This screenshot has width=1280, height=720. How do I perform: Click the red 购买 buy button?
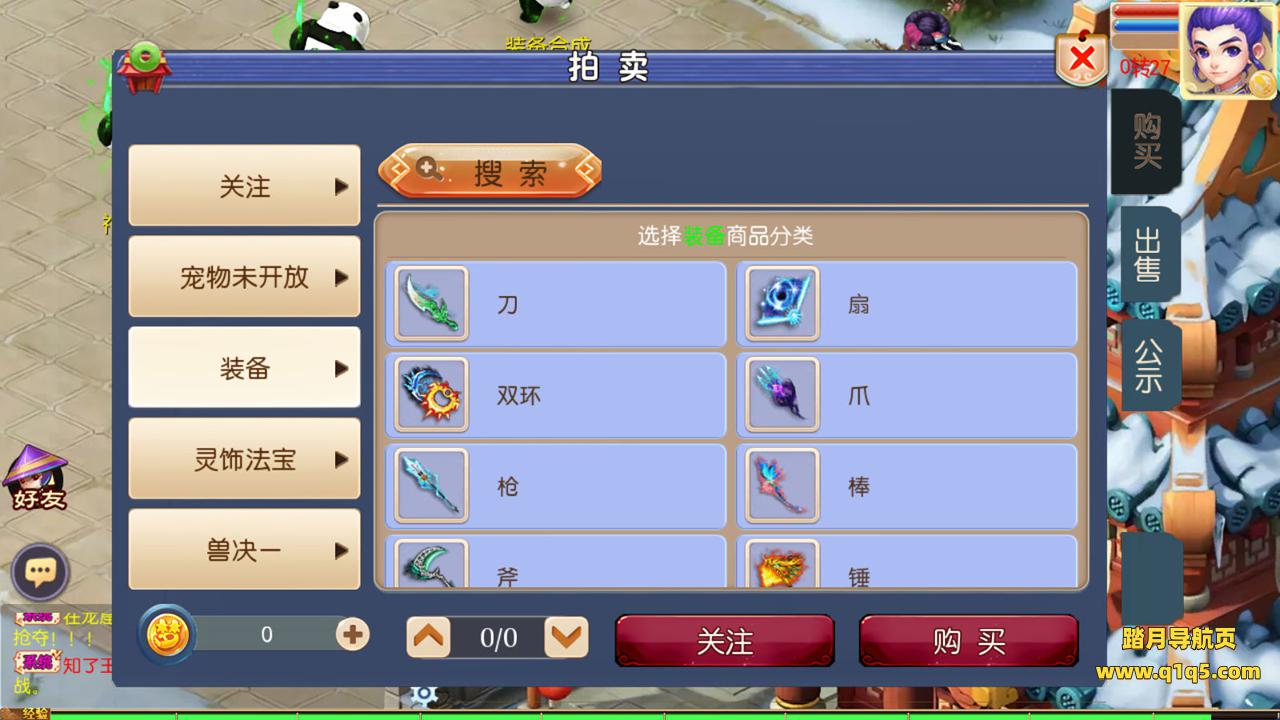tap(968, 641)
